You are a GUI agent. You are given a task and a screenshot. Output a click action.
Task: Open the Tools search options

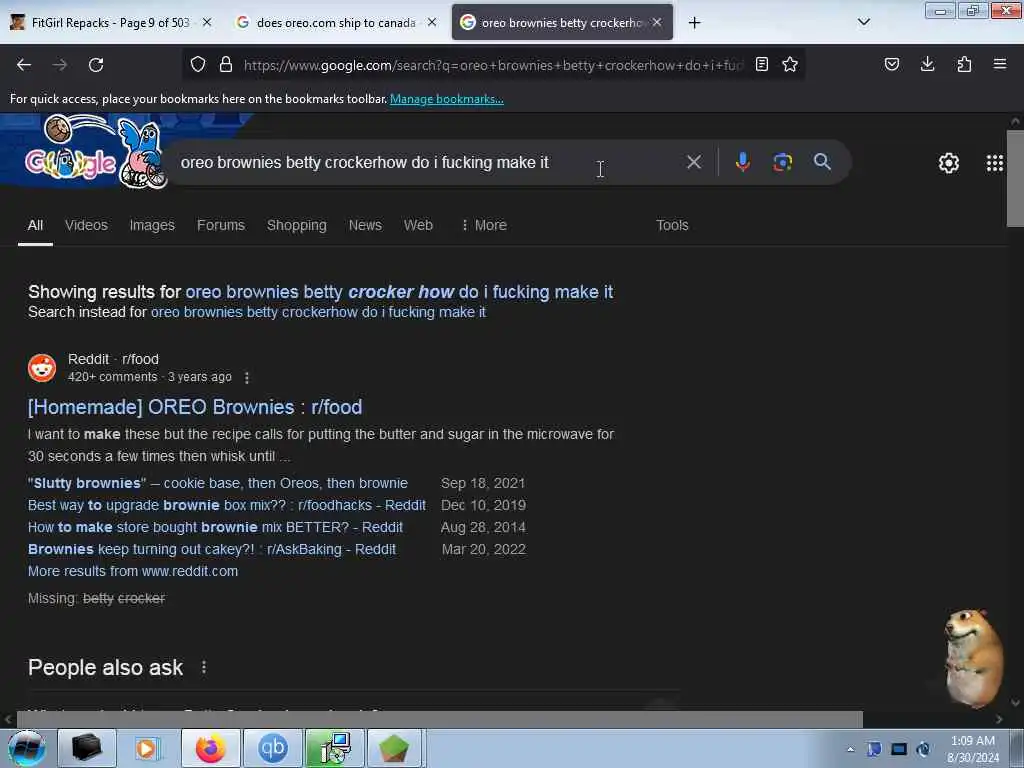tap(672, 225)
